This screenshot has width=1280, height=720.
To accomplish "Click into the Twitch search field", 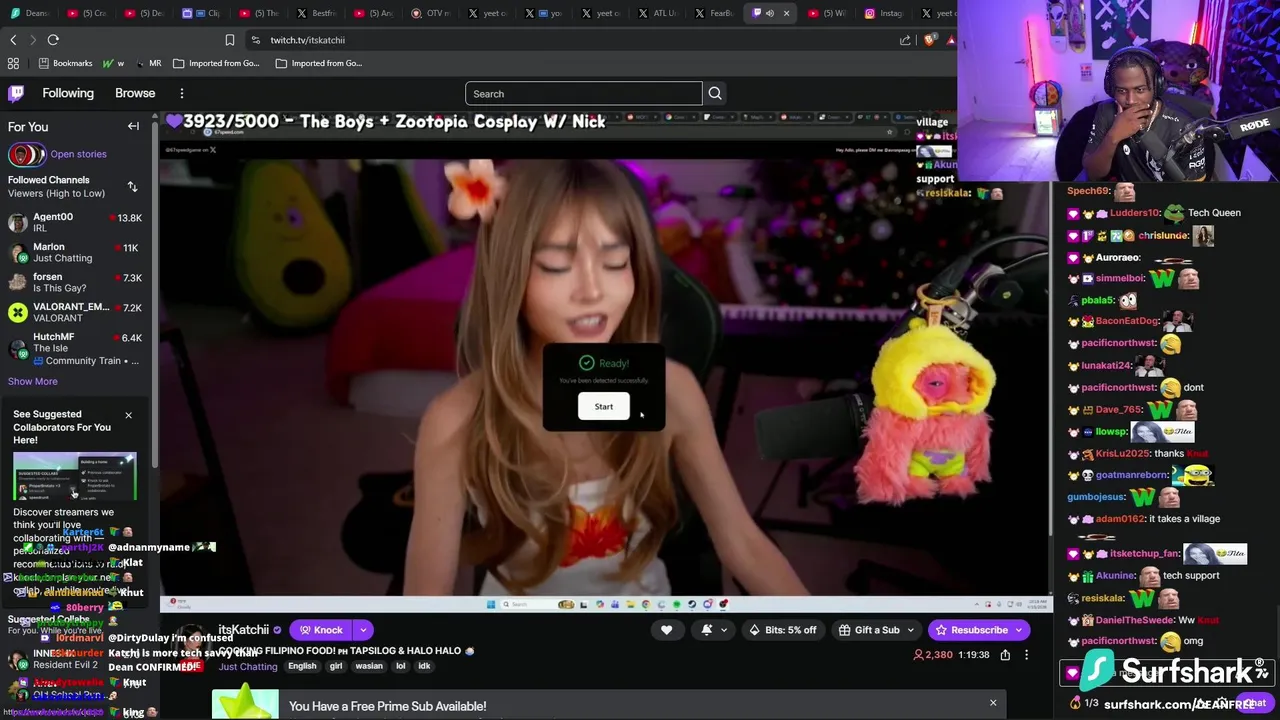I will [584, 94].
